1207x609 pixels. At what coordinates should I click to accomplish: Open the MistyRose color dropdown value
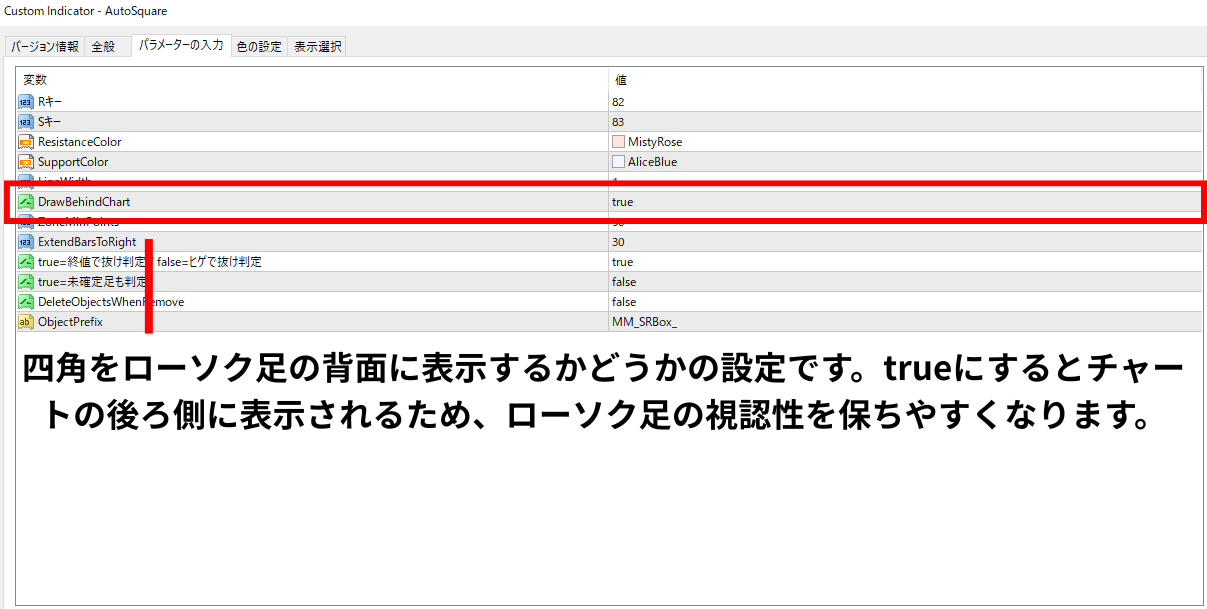click(x=905, y=142)
